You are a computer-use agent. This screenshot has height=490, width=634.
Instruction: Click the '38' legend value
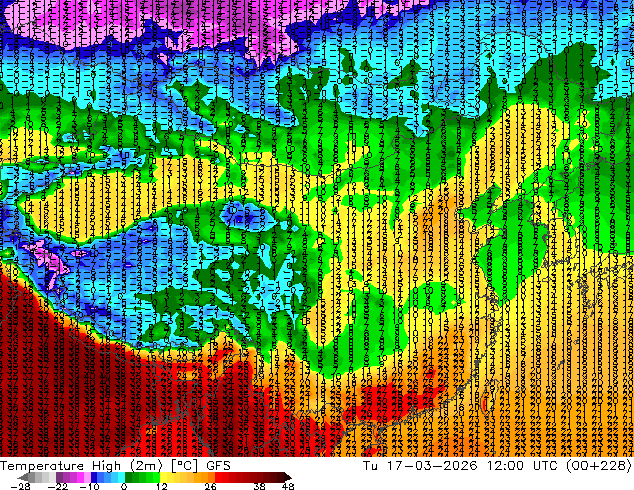point(260,486)
